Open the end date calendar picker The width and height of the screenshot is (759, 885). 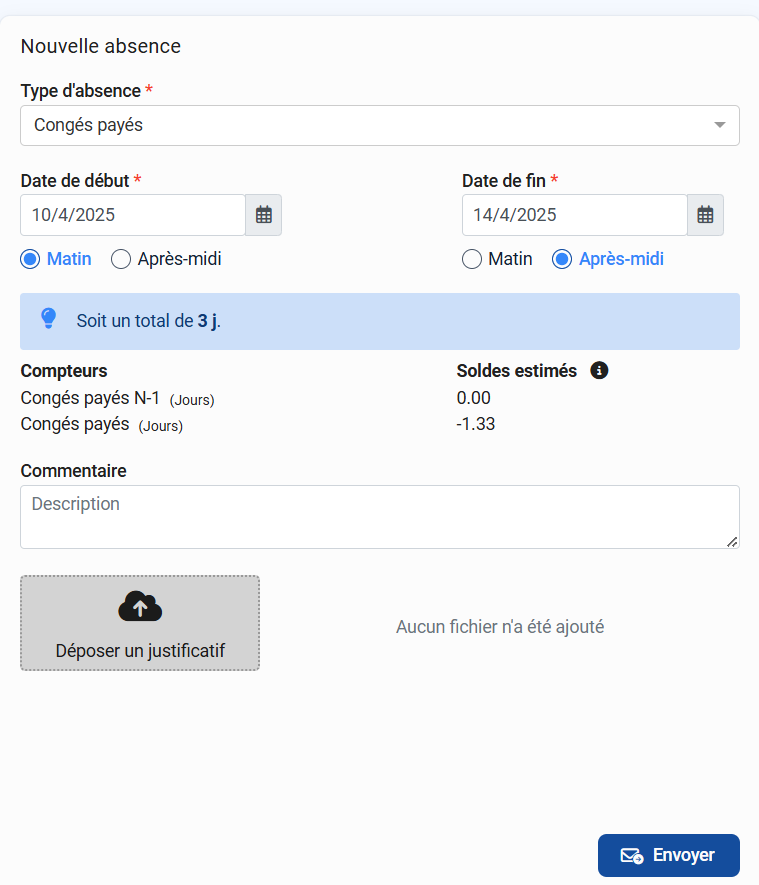705,215
